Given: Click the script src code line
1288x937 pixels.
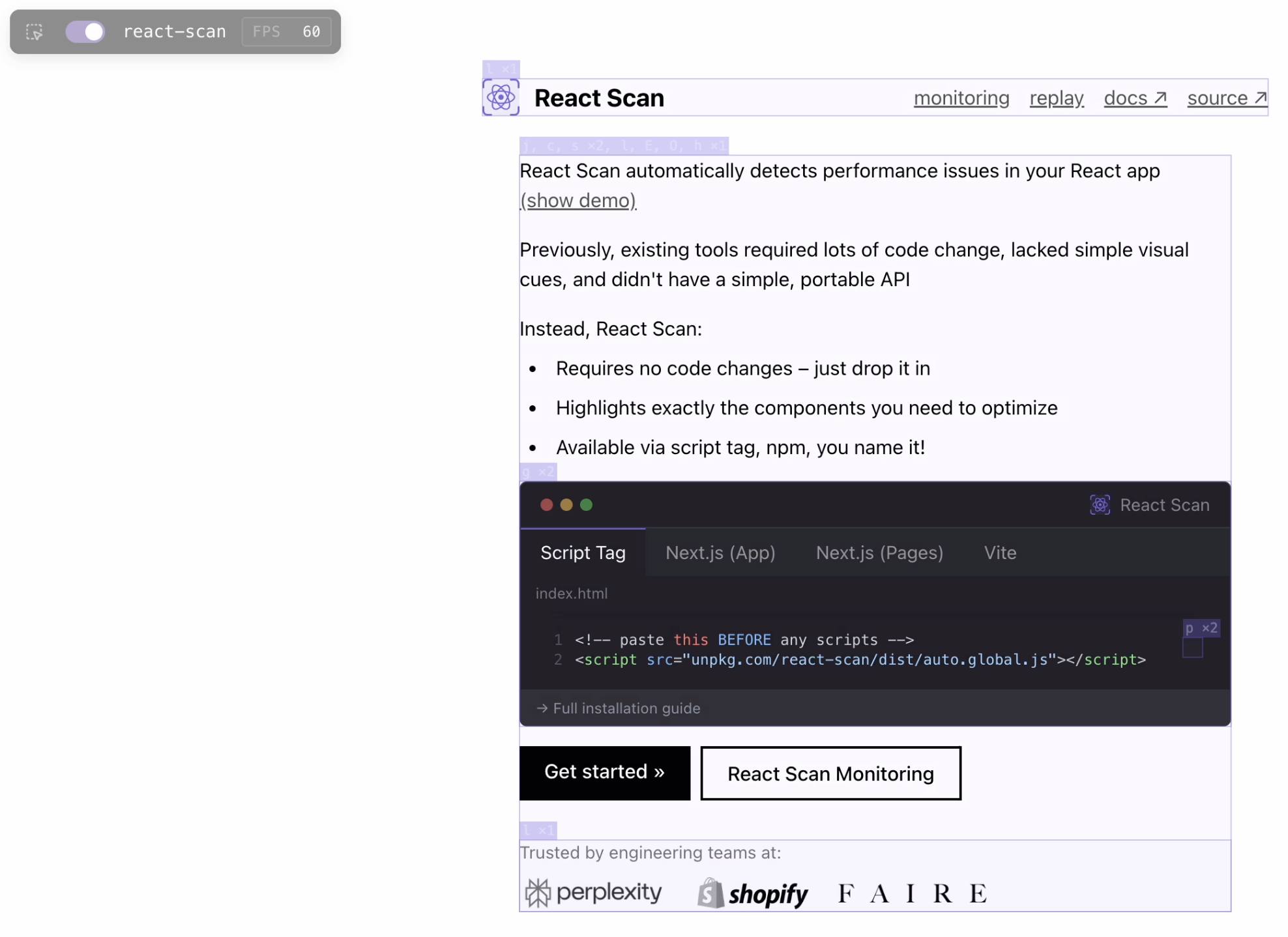Looking at the screenshot, I should pos(860,659).
